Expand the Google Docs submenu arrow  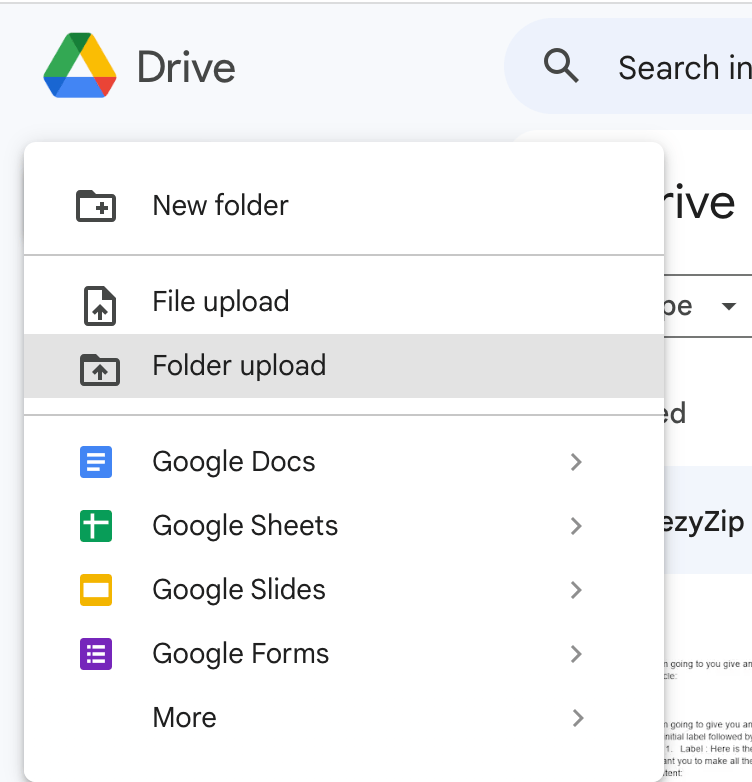[x=576, y=462]
